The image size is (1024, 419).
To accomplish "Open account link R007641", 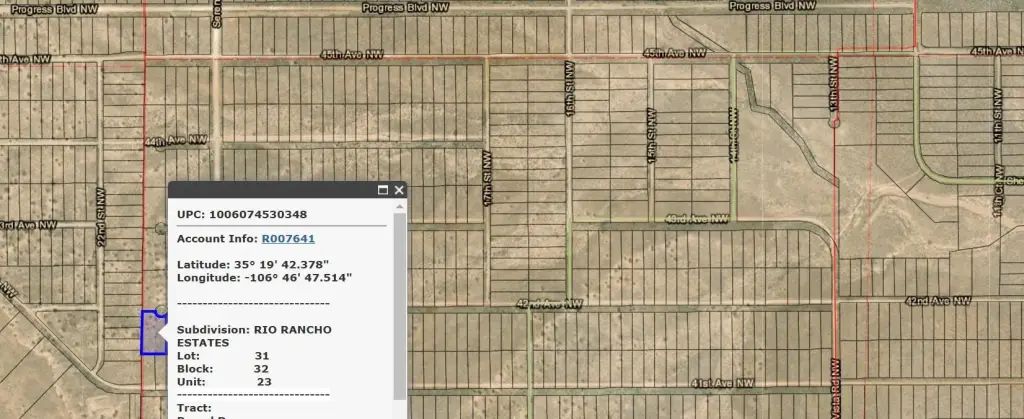I will click(282, 239).
